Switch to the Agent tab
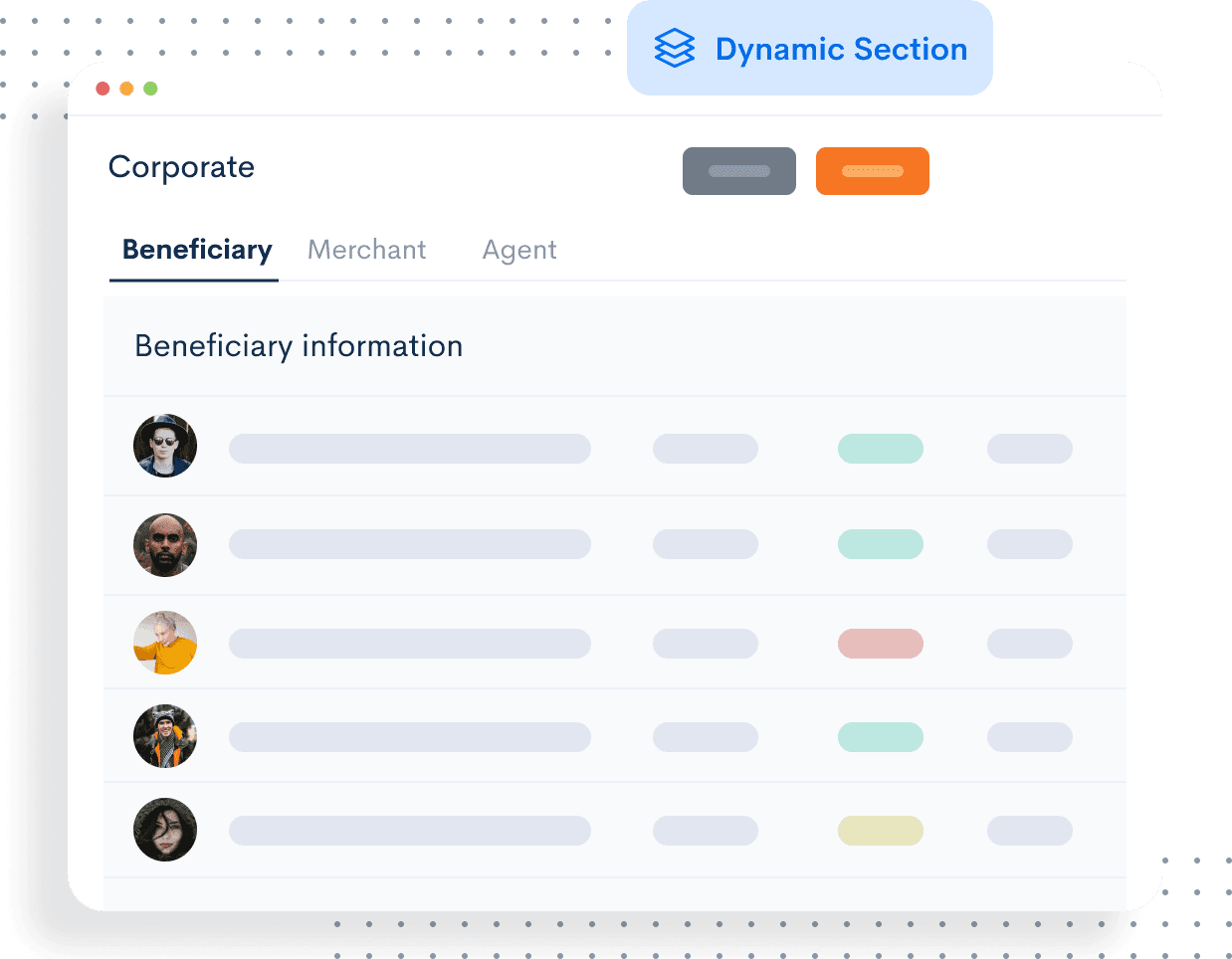1232x959 pixels. pos(518,250)
